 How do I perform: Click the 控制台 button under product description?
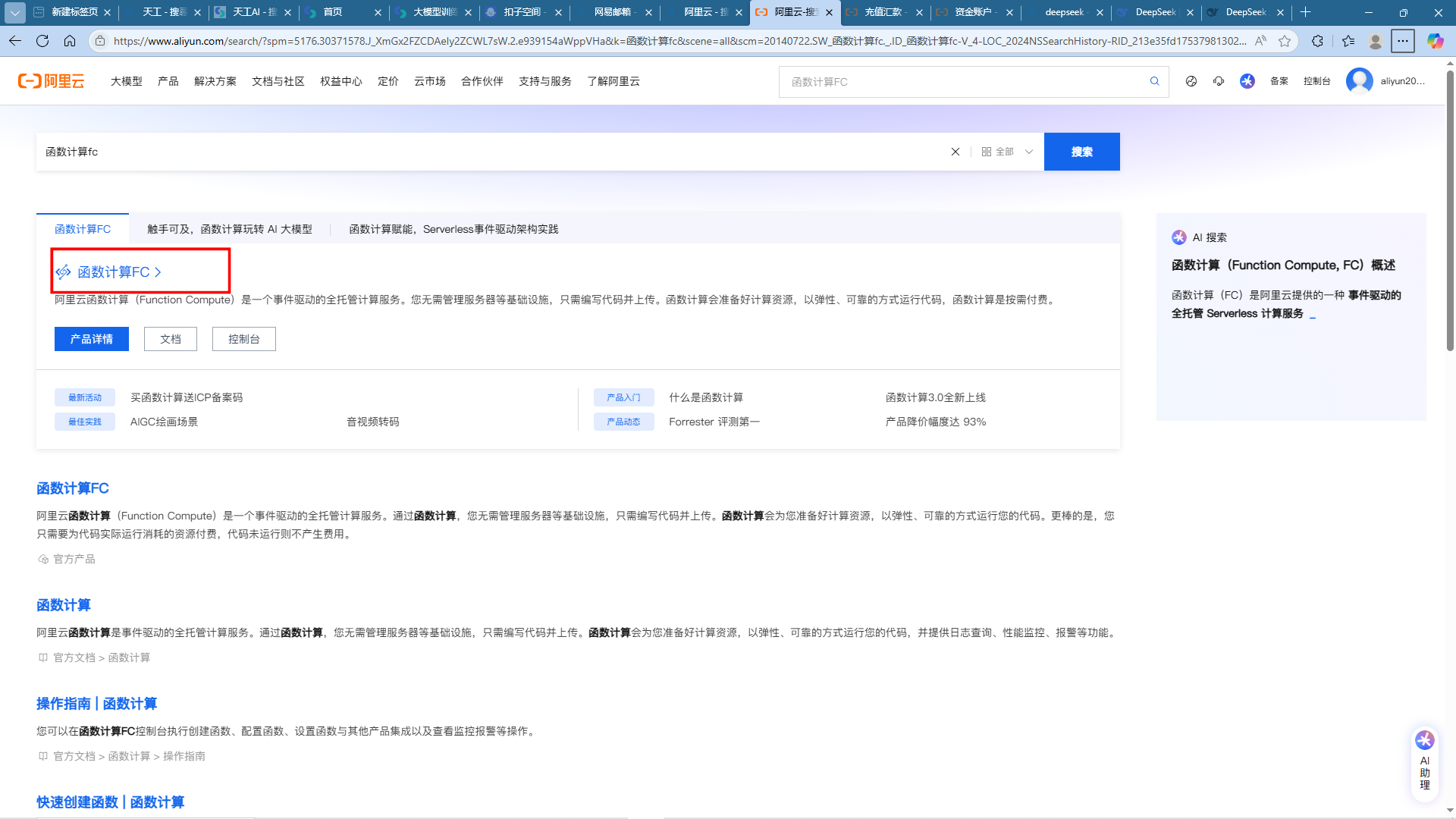(x=244, y=339)
